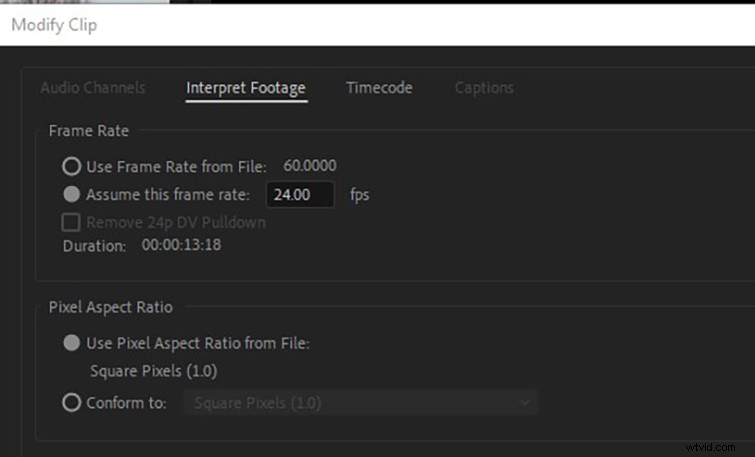Viewport: 755px width, 457px height.
Task: Switch to the Audio Channels tab
Action: (x=92, y=88)
